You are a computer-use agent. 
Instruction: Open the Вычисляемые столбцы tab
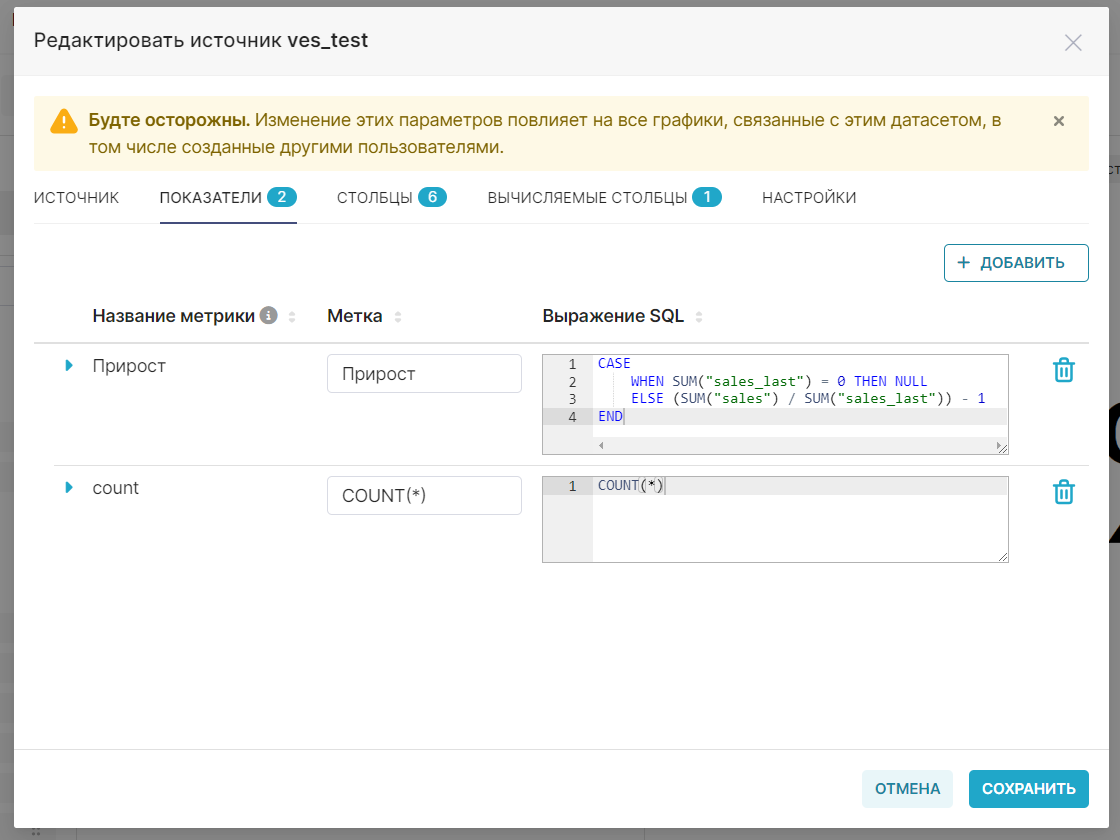point(604,198)
